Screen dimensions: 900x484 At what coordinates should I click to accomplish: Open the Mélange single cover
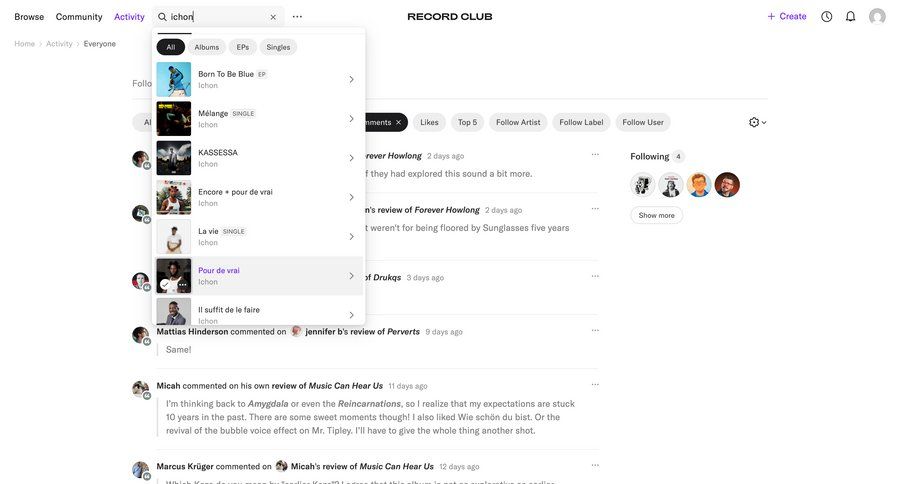coord(174,119)
